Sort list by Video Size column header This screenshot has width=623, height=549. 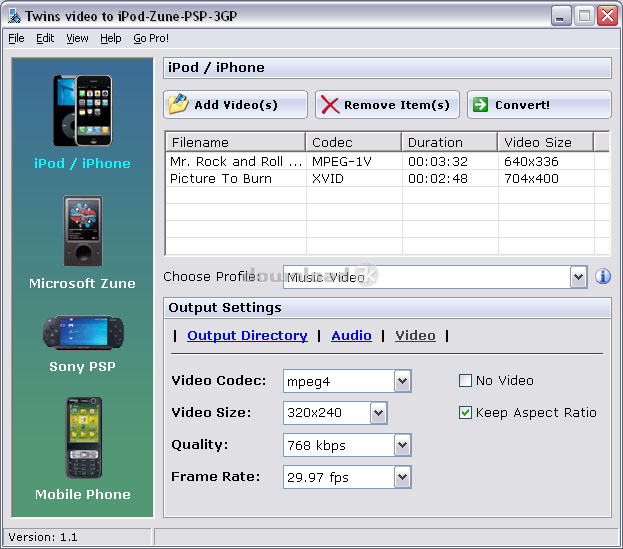[x=546, y=142]
